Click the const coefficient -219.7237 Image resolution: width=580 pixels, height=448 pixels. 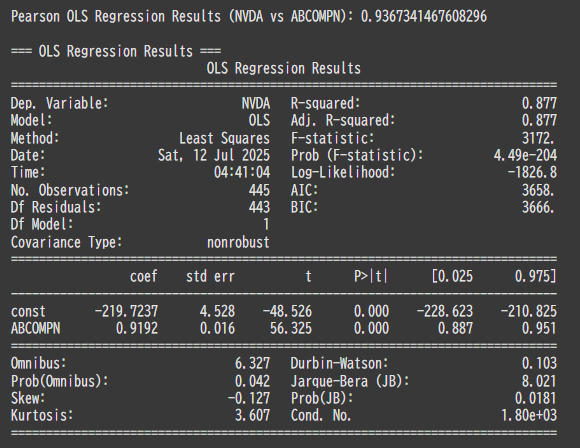[x=127, y=311]
